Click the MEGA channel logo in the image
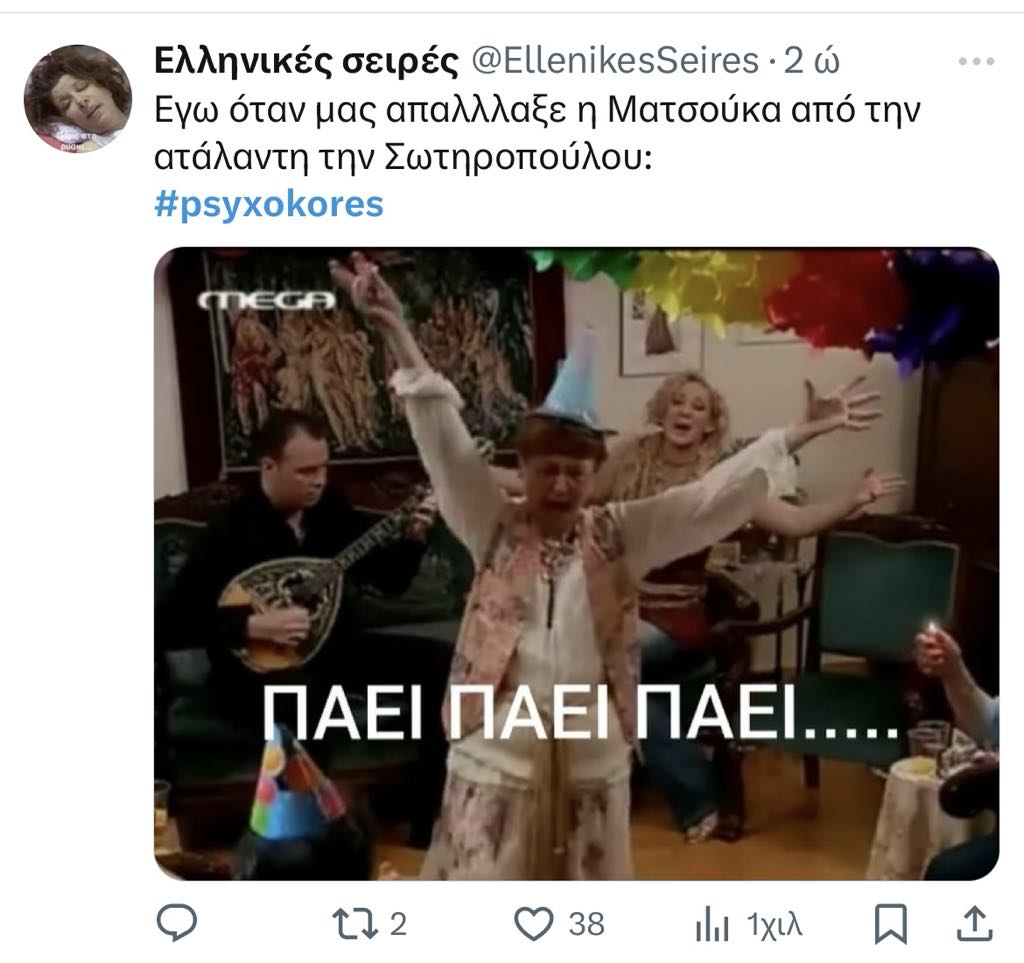 [266, 300]
